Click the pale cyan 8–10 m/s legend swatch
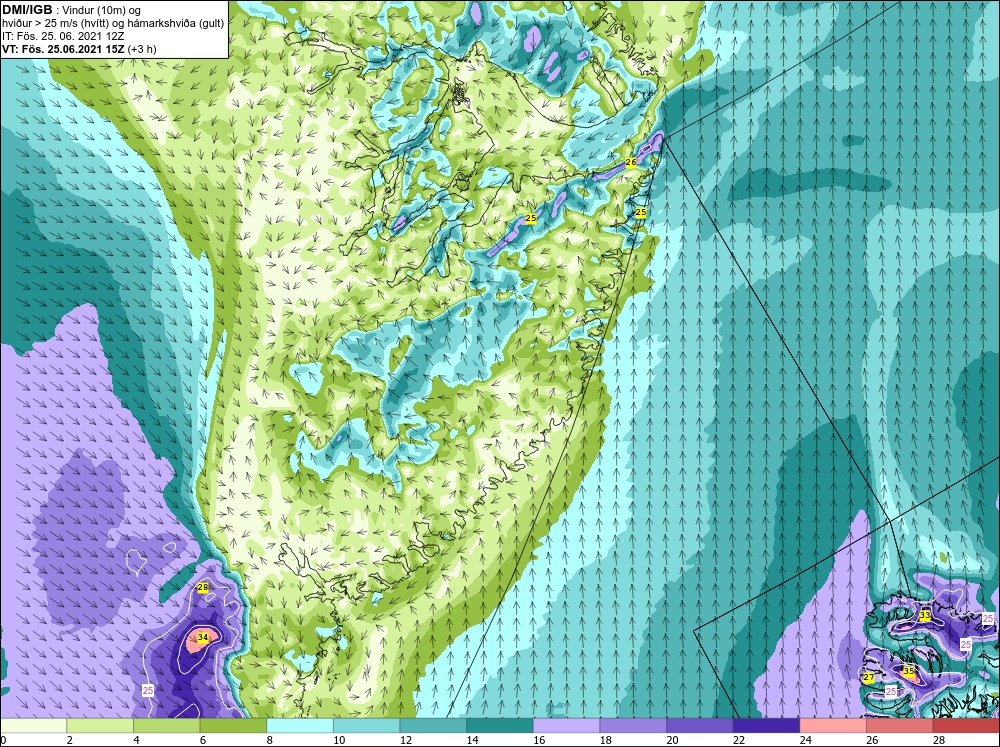1000x747 pixels. point(300,726)
